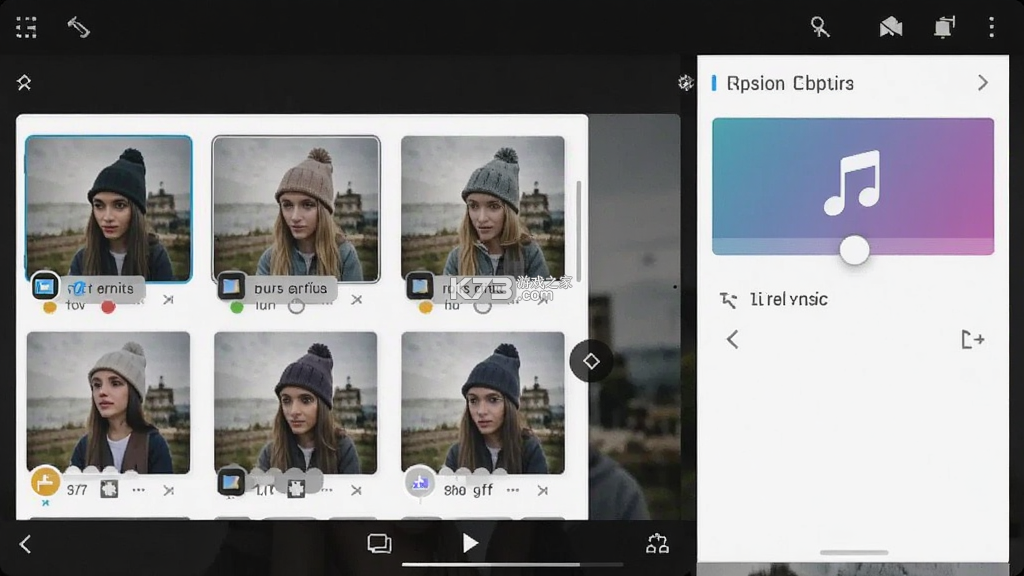Image resolution: width=1024 pixels, height=576 pixels.
Task: Click the arrow icon under black beanie photo
Action: pyautogui.click(x=168, y=300)
